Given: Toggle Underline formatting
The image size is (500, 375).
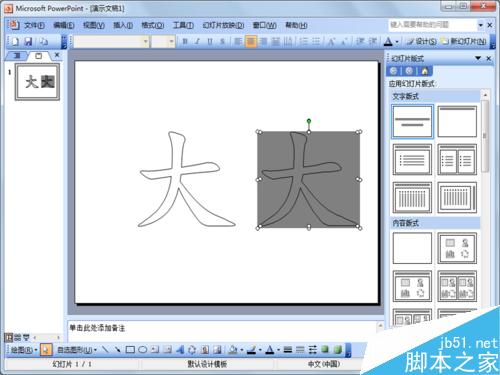Looking at the screenshot, I should point(210,42).
